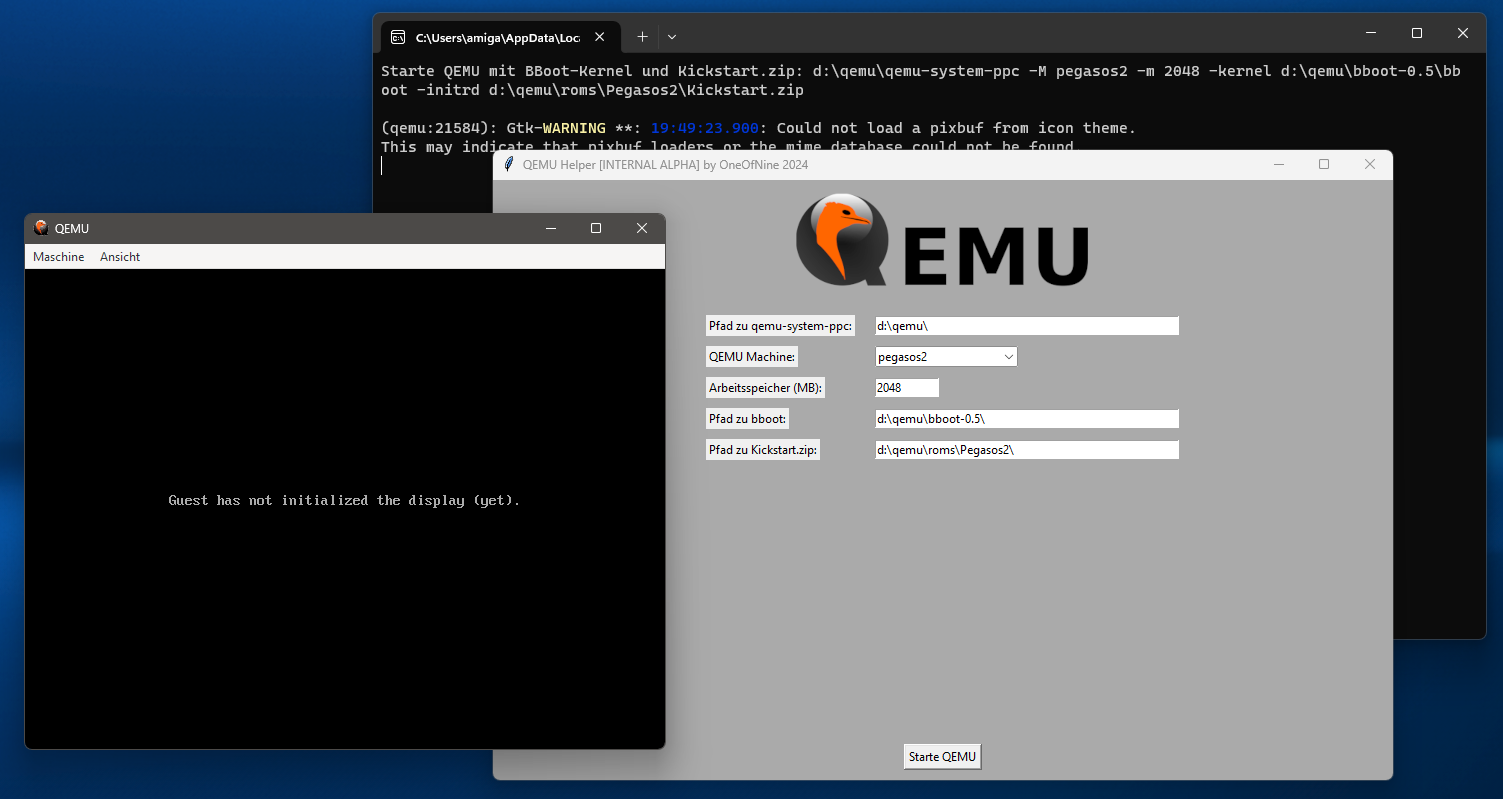Click the Starte QEMU button

[942, 757]
